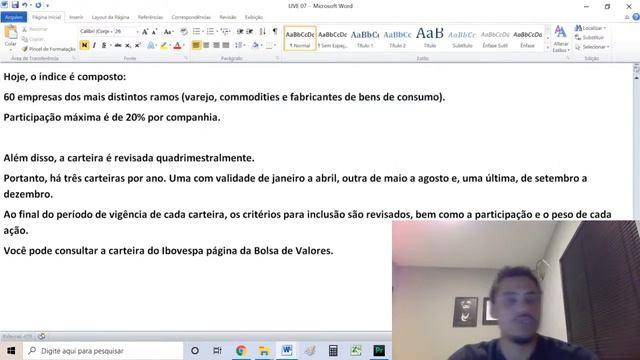Open the font name dropdown

point(111,31)
